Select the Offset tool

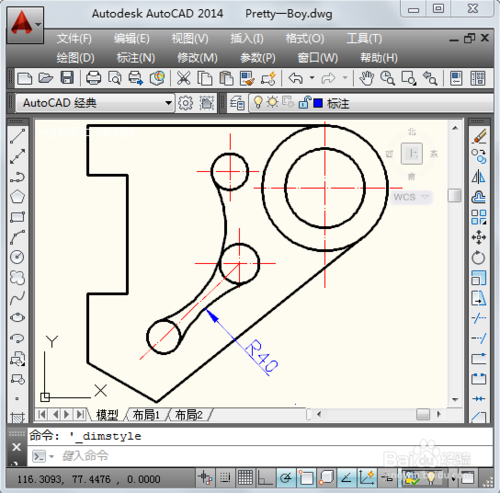point(479,197)
